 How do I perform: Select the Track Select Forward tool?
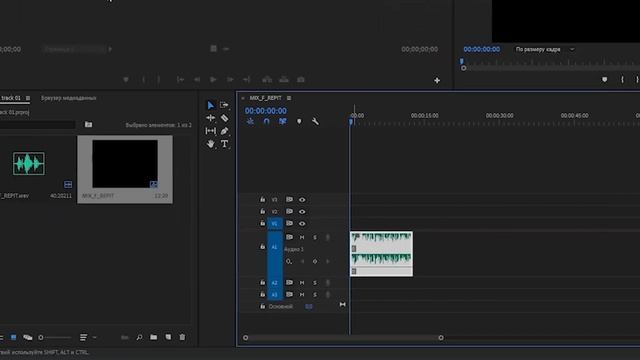click(224, 105)
